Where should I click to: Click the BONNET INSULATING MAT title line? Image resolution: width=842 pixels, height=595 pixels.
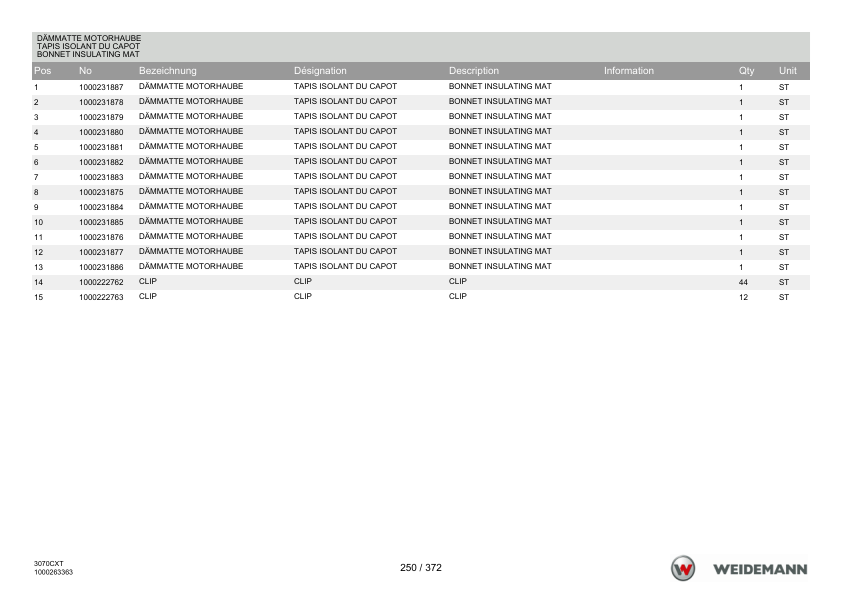click(x=88, y=54)
